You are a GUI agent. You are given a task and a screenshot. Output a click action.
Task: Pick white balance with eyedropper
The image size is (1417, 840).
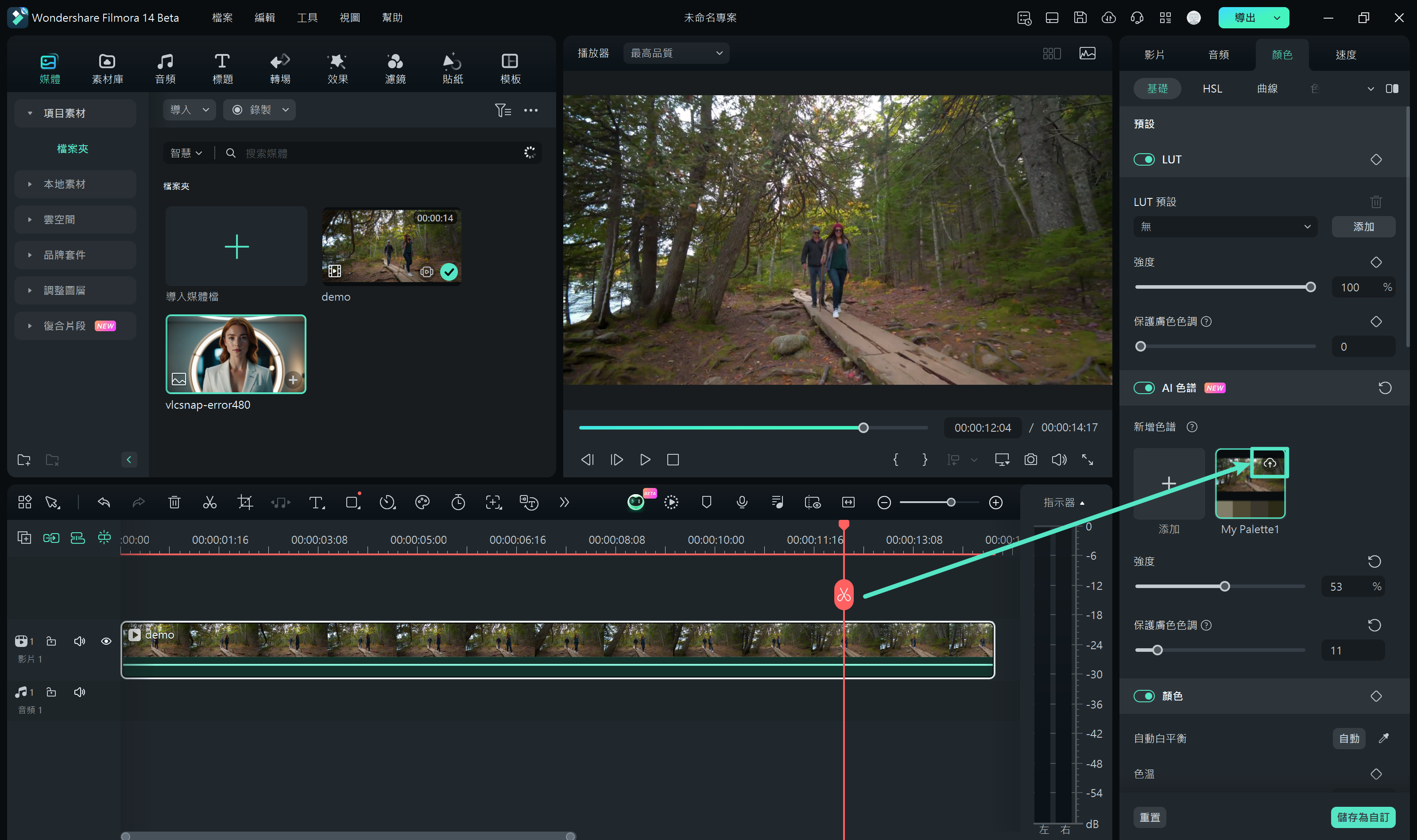coord(1384,738)
